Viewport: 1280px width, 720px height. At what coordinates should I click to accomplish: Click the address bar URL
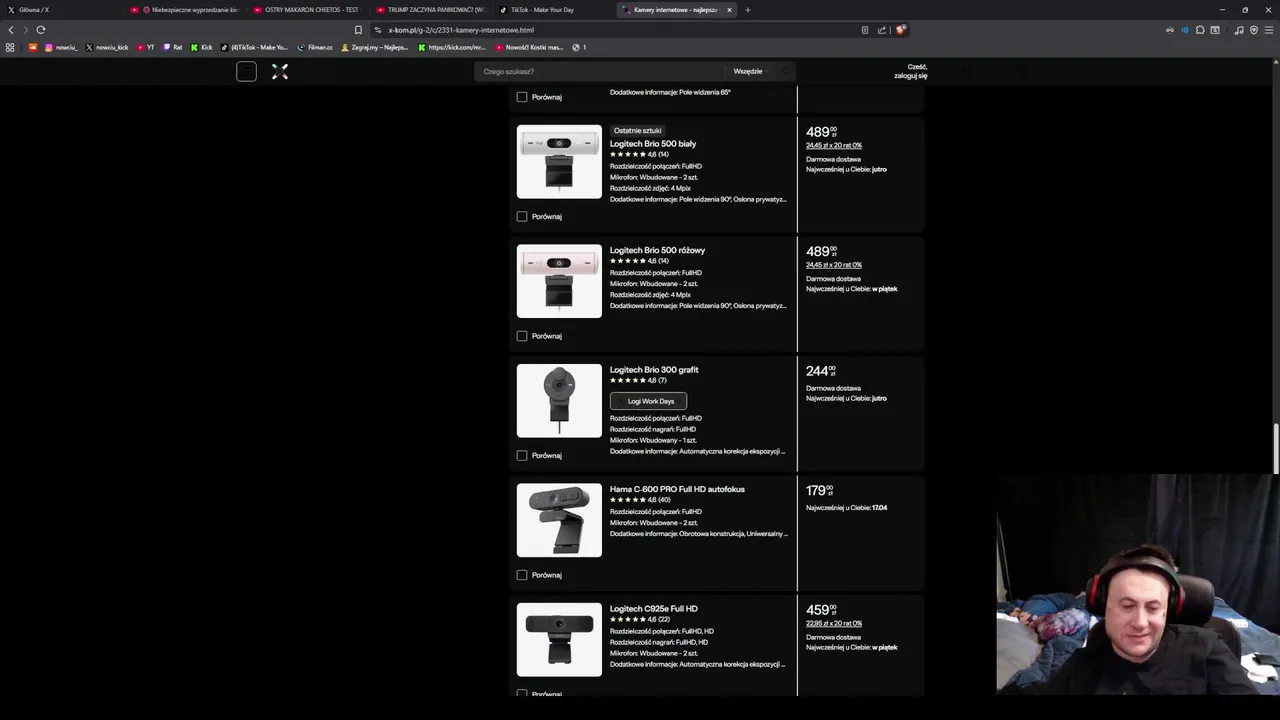[461, 30]
